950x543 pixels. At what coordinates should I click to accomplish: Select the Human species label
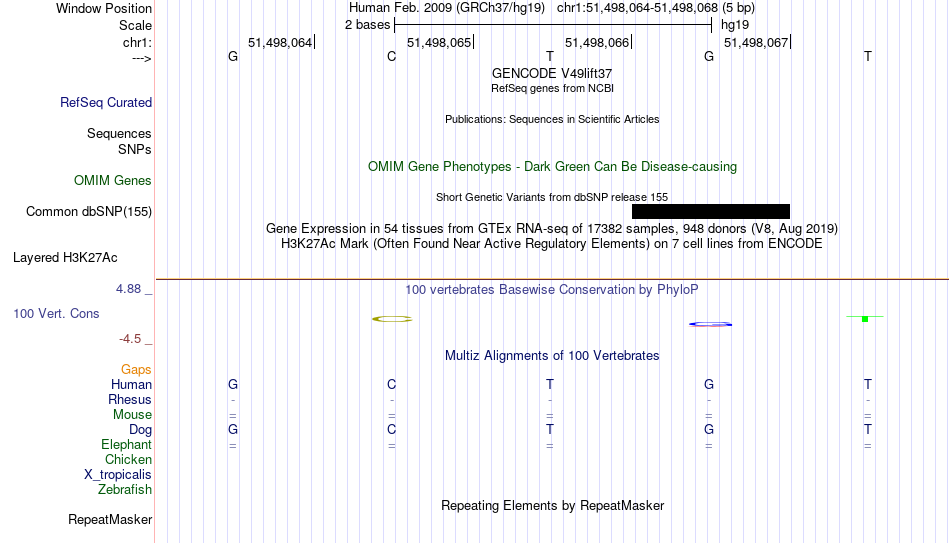point(131,384)
